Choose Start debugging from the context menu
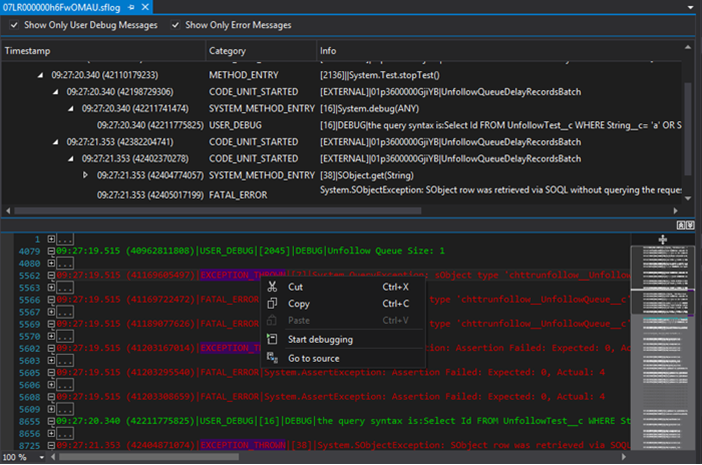The image size is (702, 465). (x=342, y=339)
